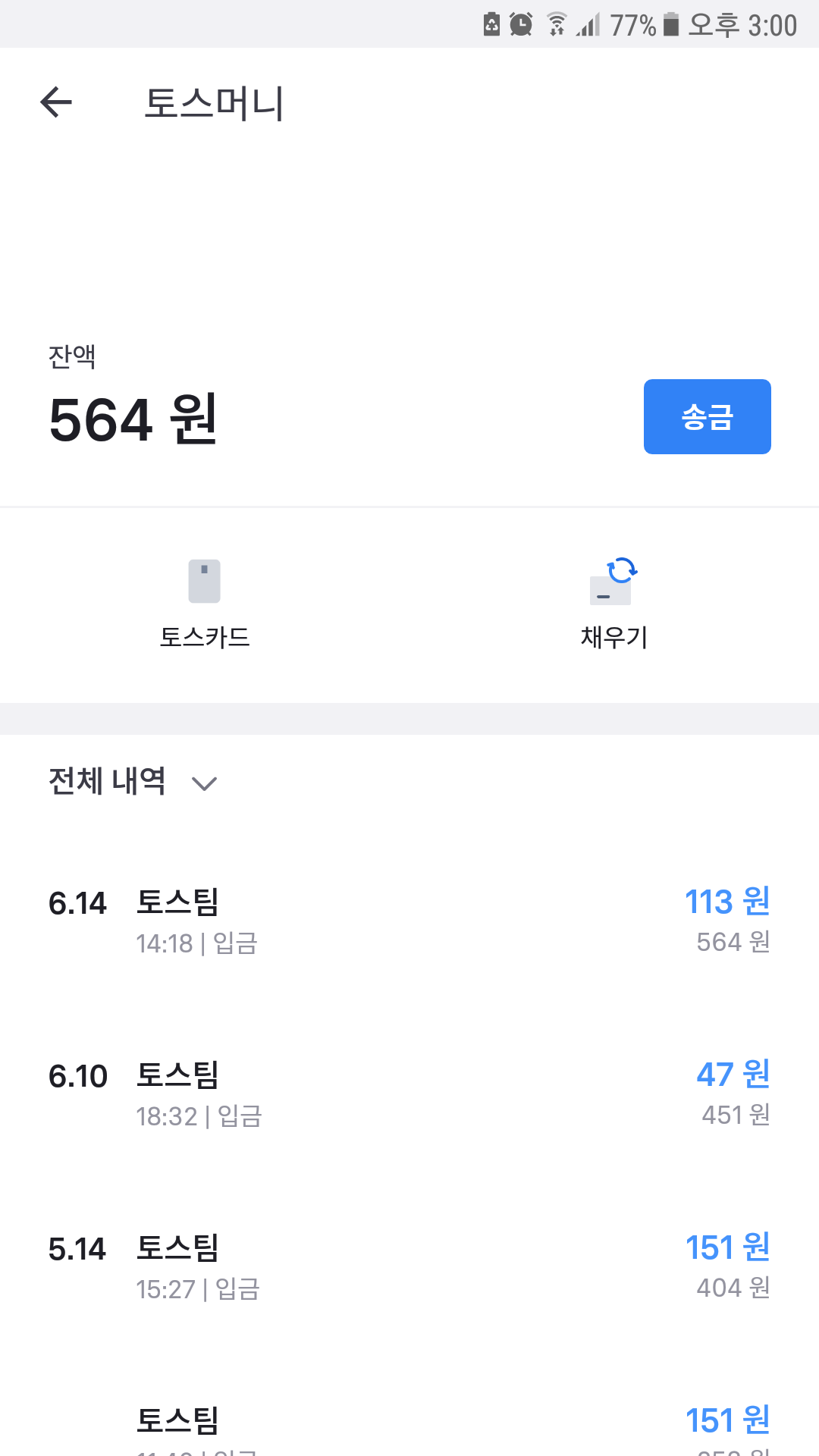
Task: Open the 전체 내역 filter label
Action: (x=107, y=781)
